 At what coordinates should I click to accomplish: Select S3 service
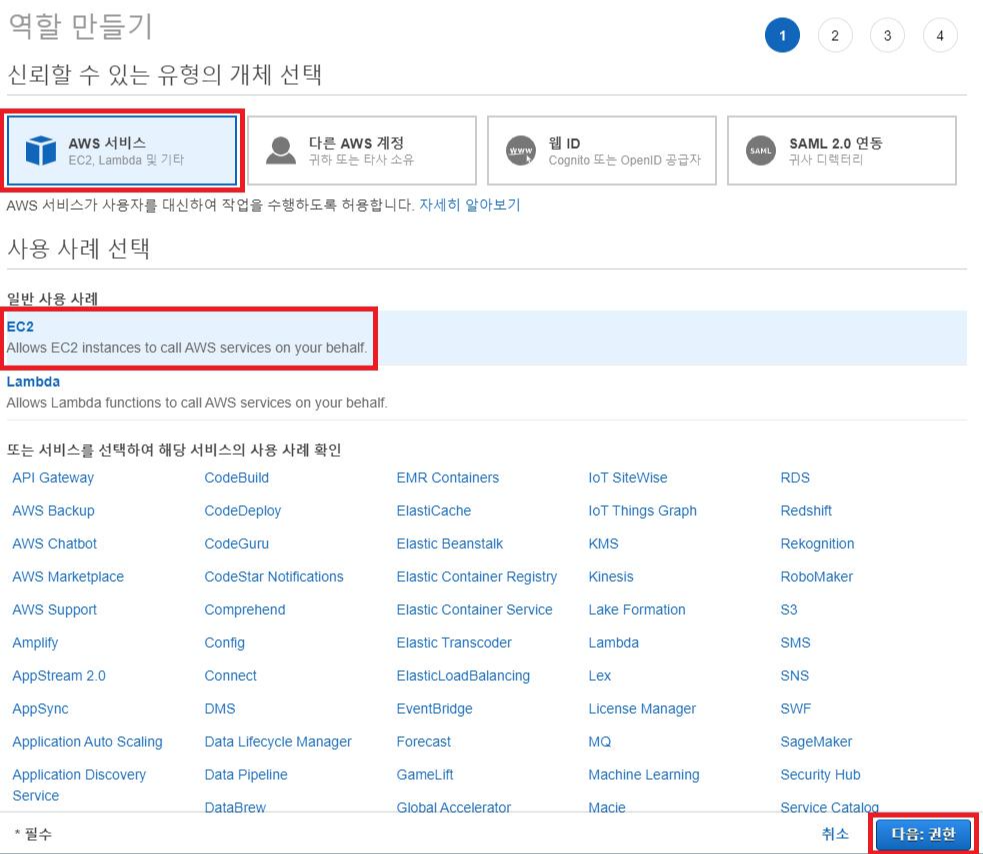[789, 609]
